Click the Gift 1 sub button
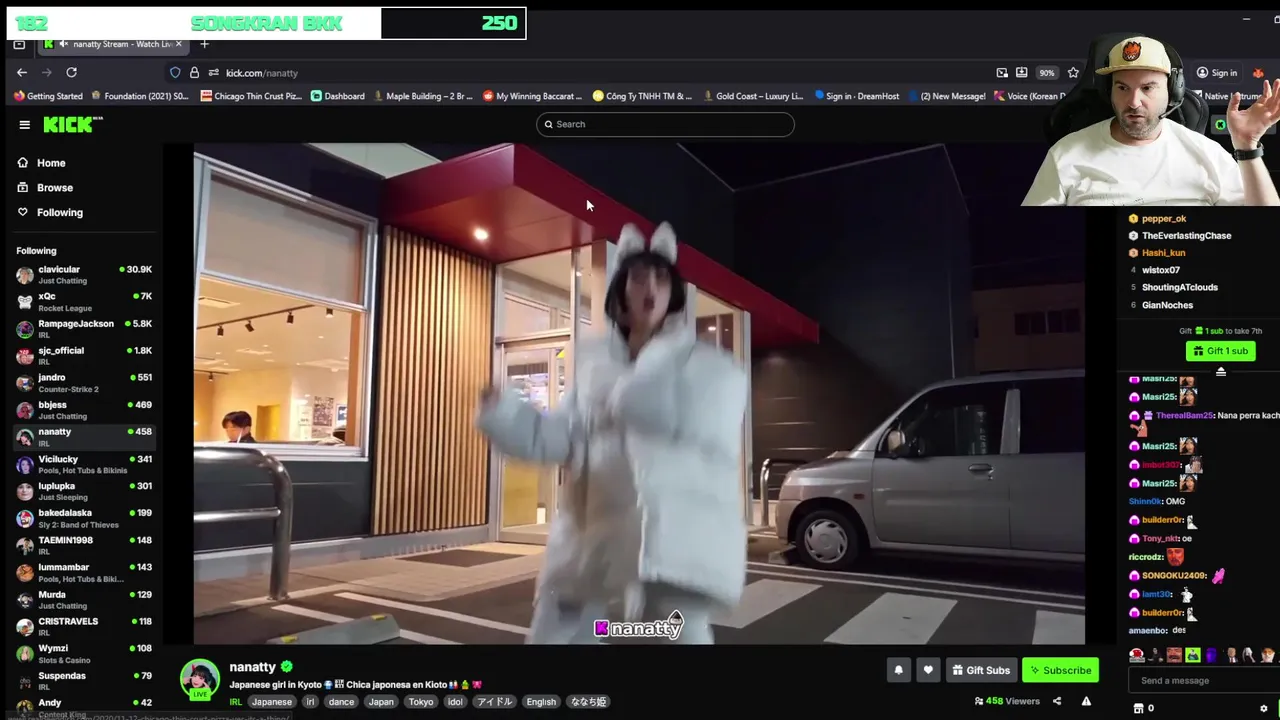 click(1220, 351)
